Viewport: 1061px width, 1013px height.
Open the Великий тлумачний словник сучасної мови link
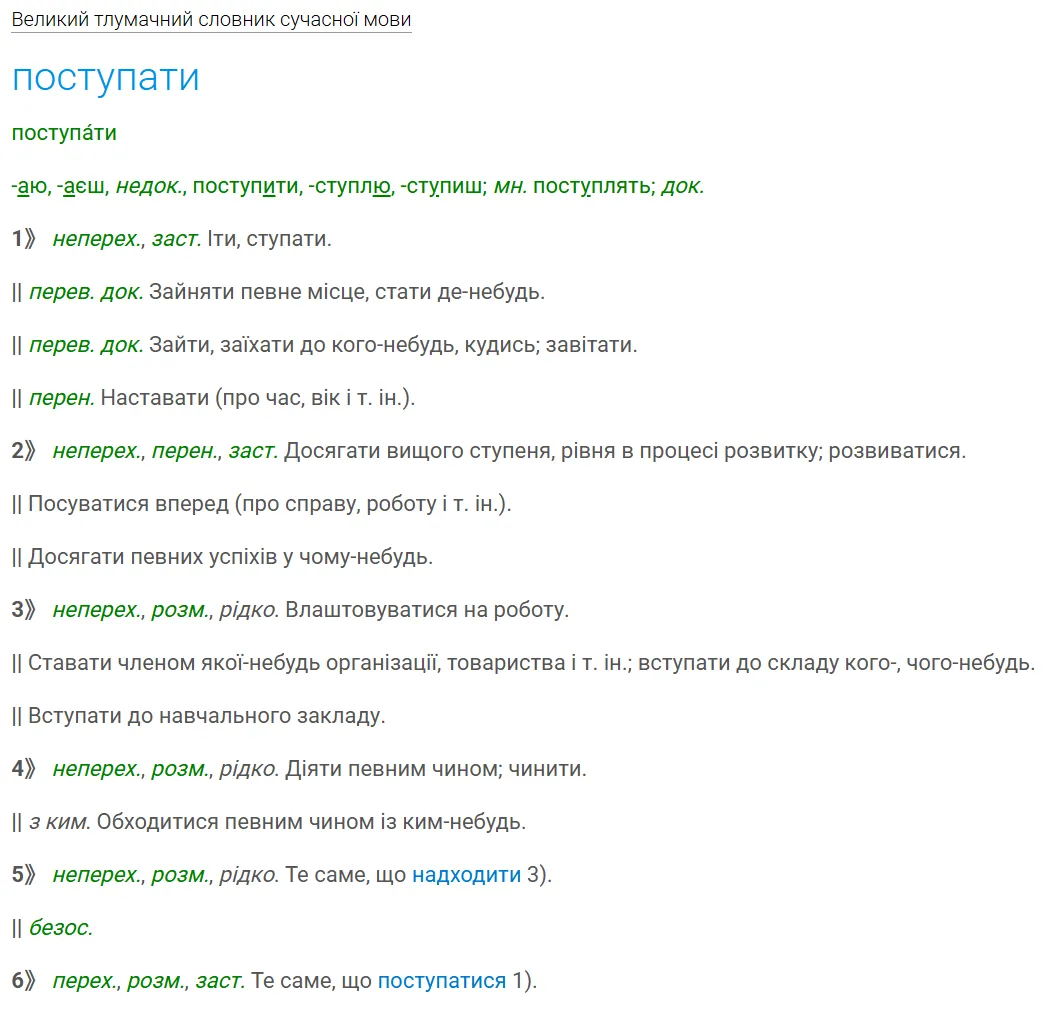(x=211, y=20)
